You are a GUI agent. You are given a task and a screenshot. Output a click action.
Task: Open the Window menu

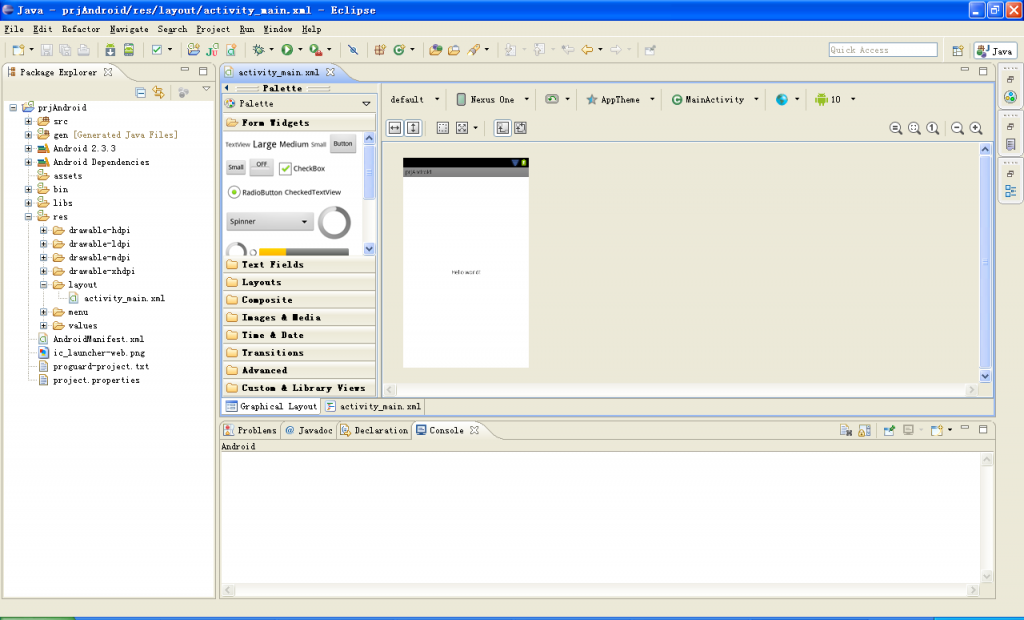tap(278, 29)
